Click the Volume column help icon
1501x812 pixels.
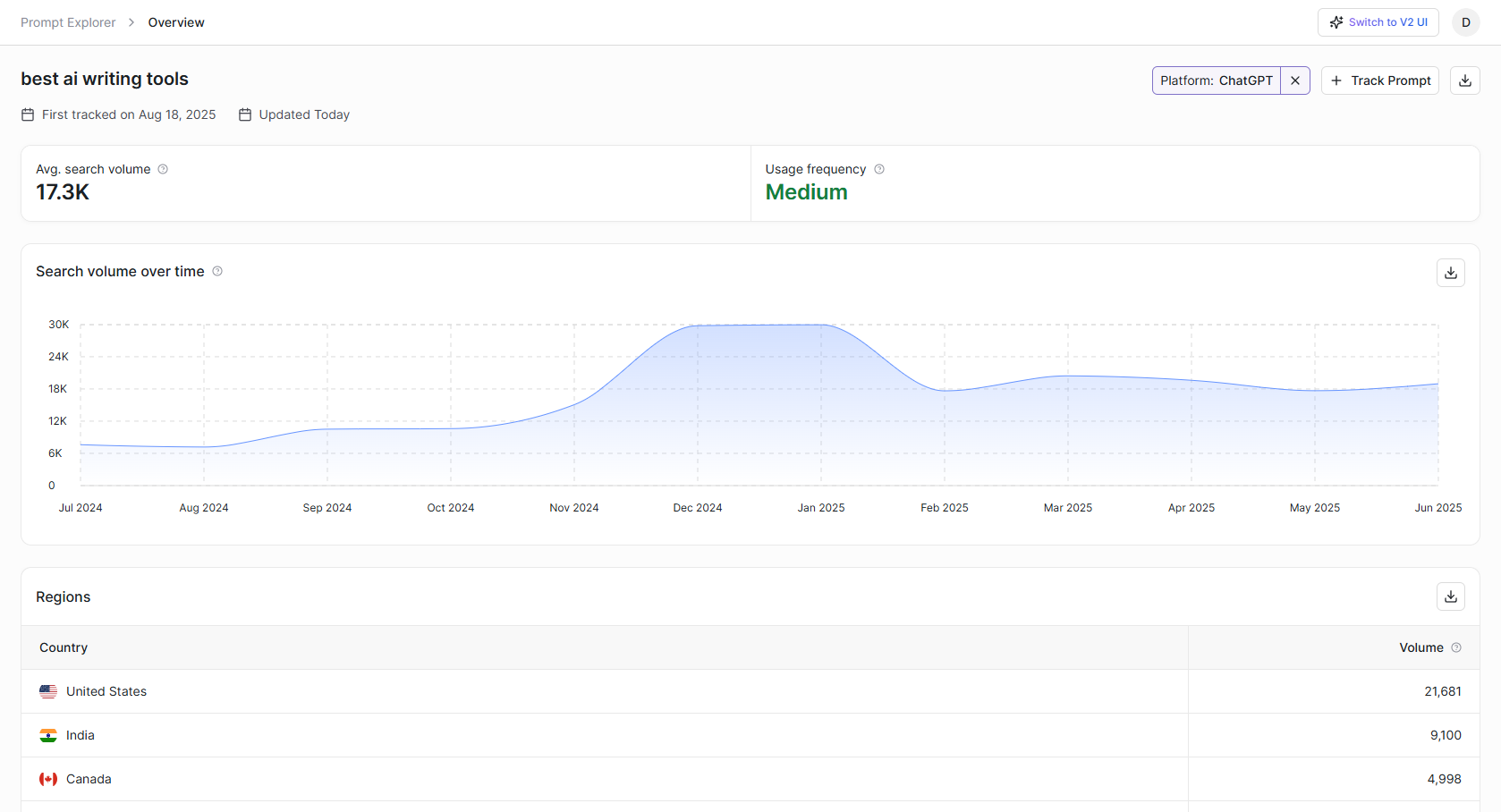coord(1456,647)
